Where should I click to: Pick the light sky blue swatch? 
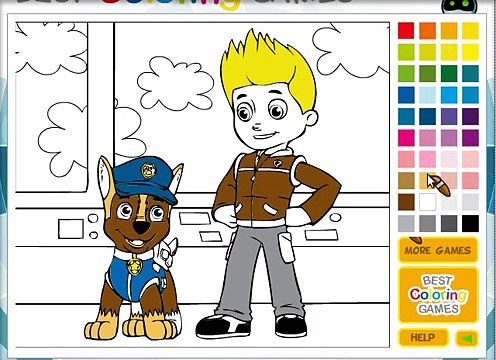[427, 95]
